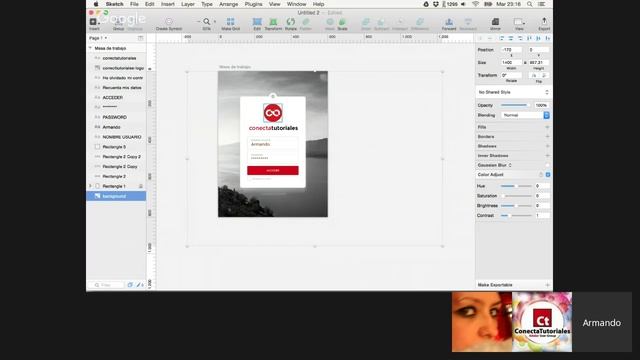Toggle the size proportion lock

point(525,63)
